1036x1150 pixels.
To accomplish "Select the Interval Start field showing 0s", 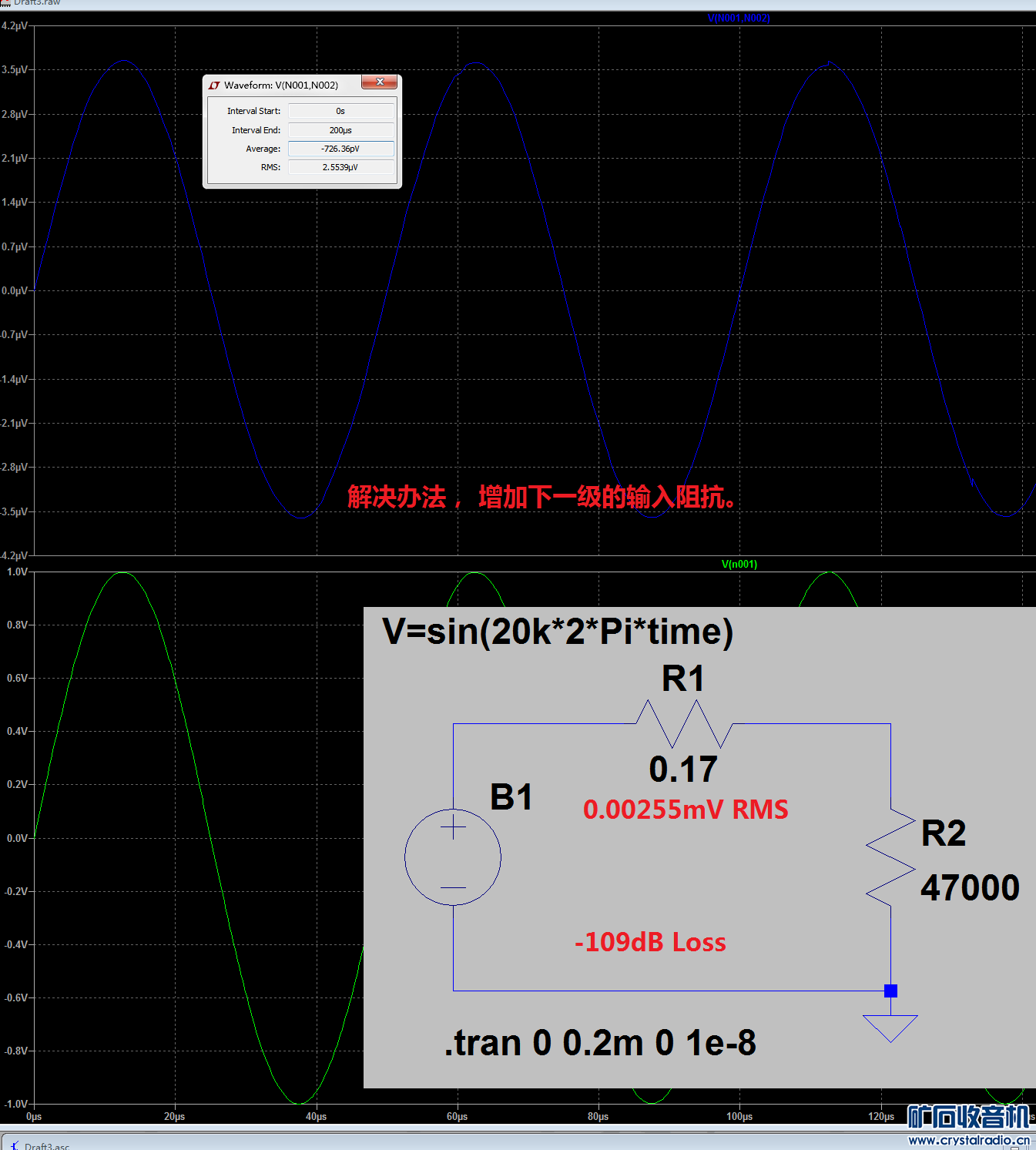I will pos(340,111).
